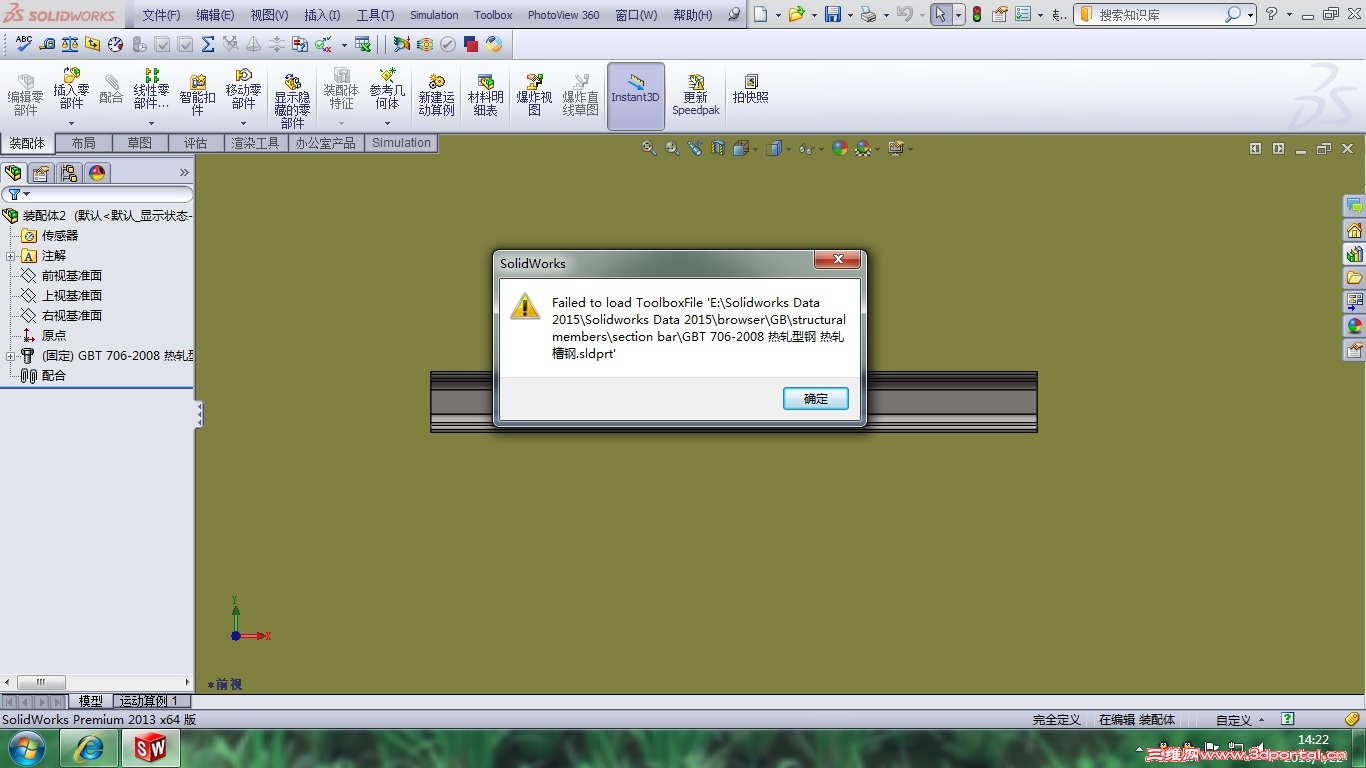1366x768 pixels.
Task: Click the spell check ABC icon
Action: (24, 44)
